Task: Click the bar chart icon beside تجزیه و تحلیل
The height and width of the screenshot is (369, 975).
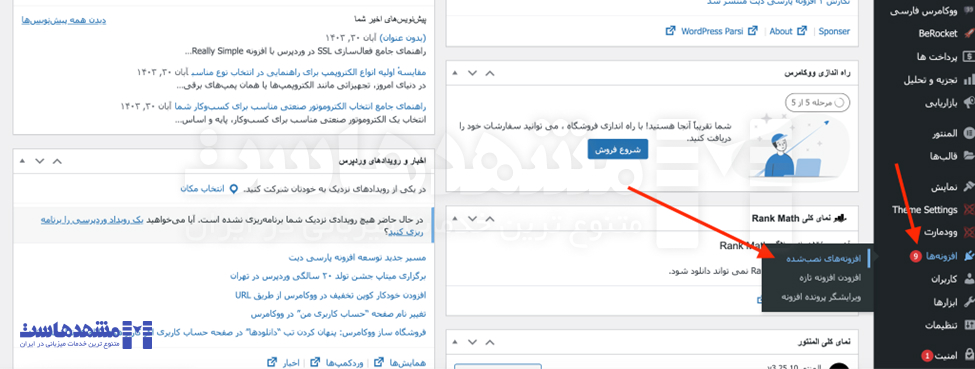Action: click(969, 80)
